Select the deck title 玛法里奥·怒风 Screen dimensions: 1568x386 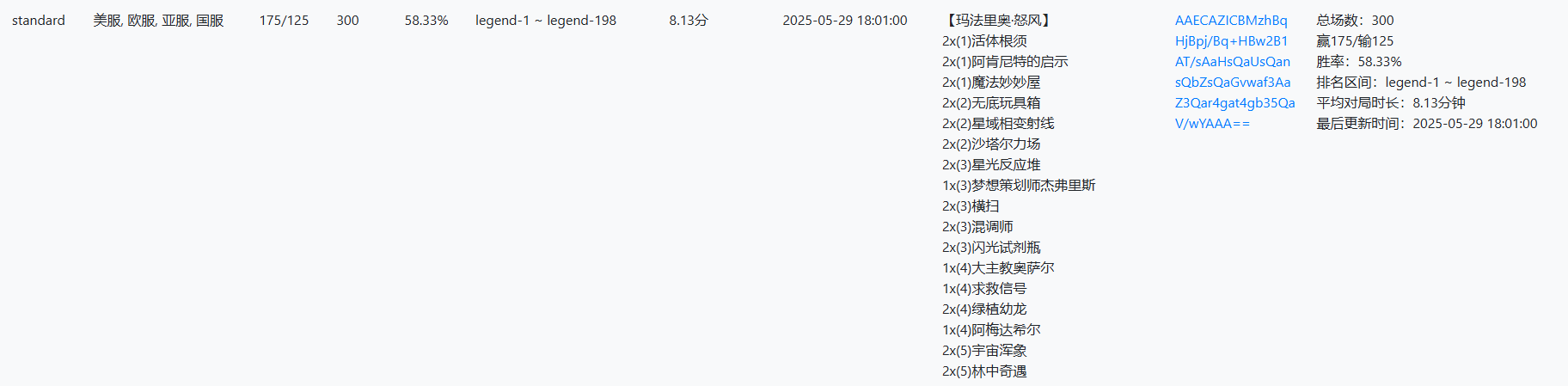[x=998, y=21]
